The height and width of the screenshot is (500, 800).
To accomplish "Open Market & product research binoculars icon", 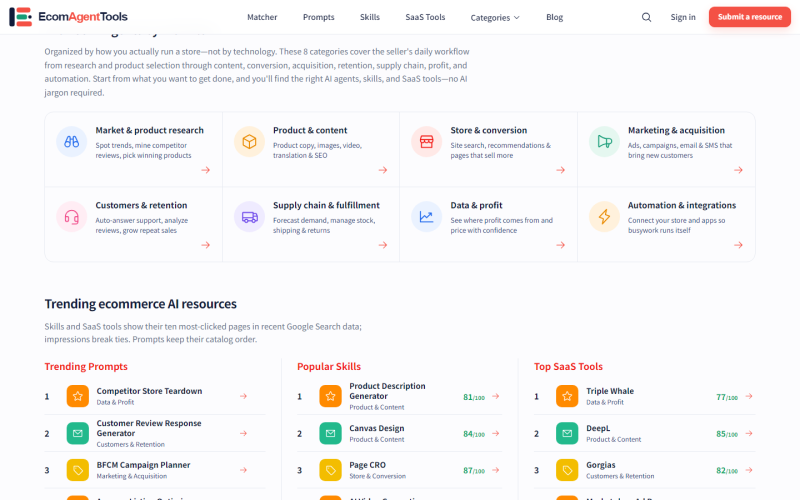I will 71,141.
